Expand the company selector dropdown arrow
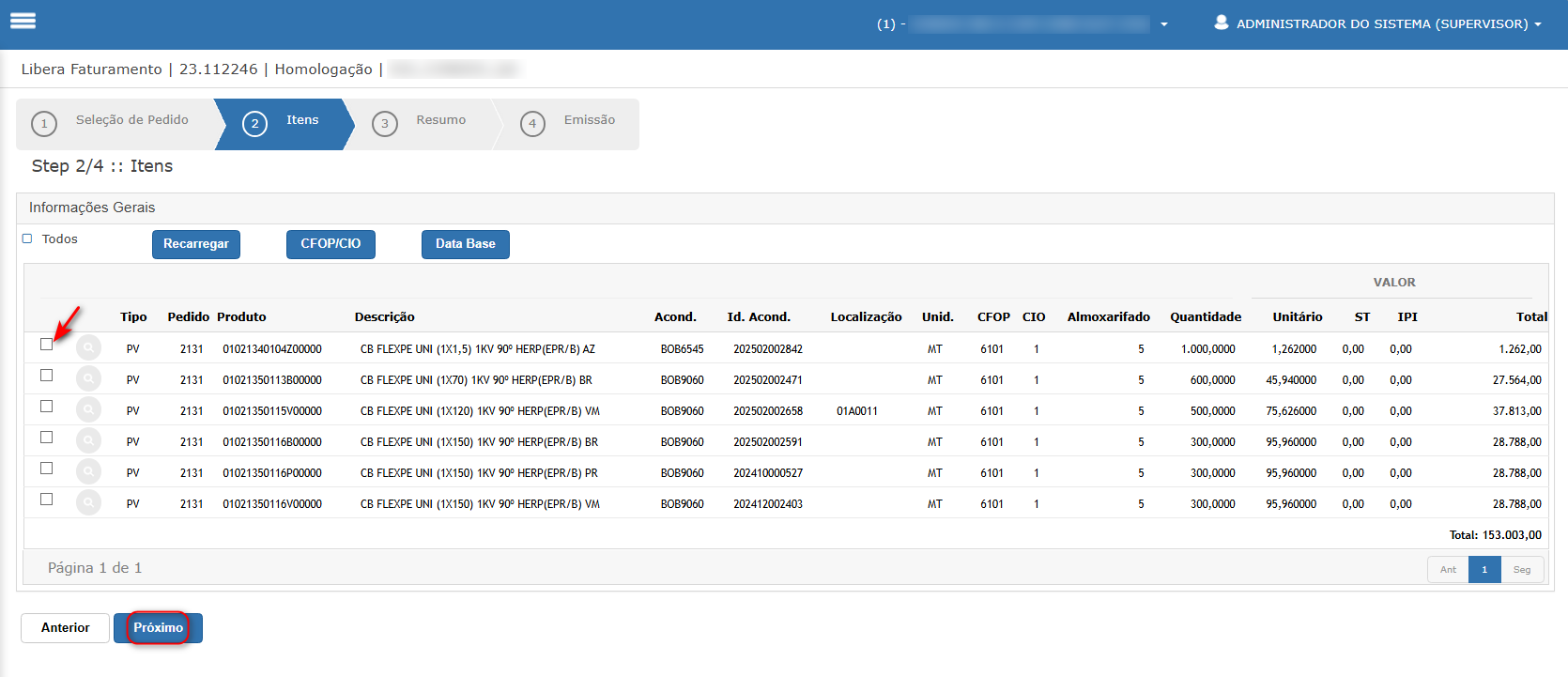This screenshot has width=1568, height=677. point(1164,24)
